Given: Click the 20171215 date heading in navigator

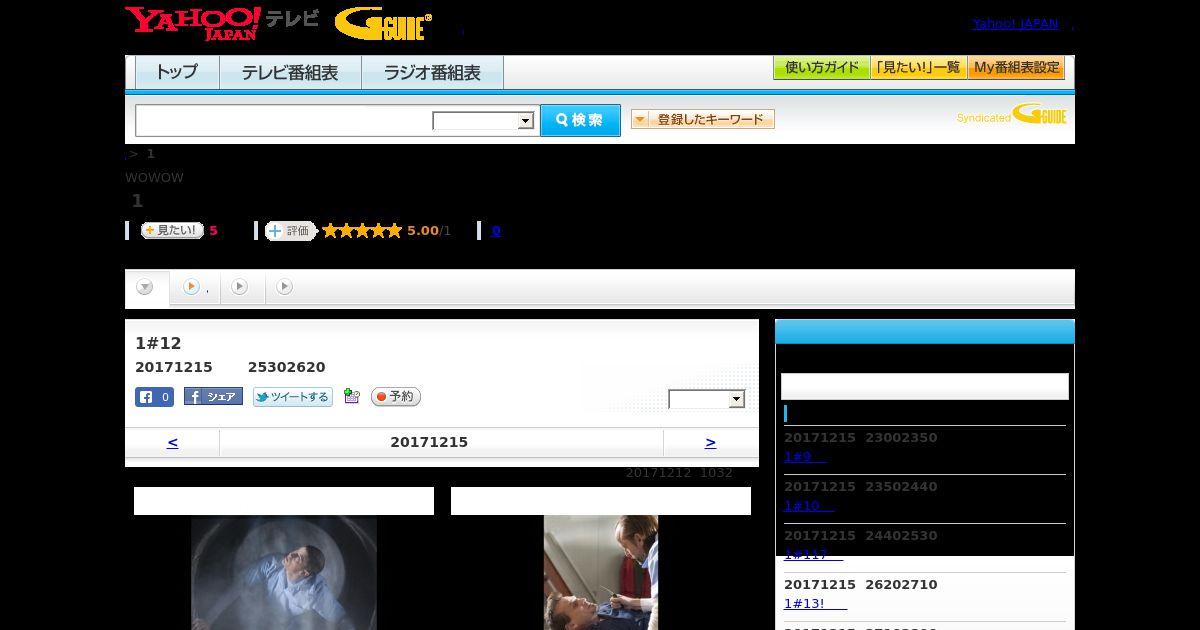Looking at the screenshot, I should pyautogui.click(x=429, y=442).
